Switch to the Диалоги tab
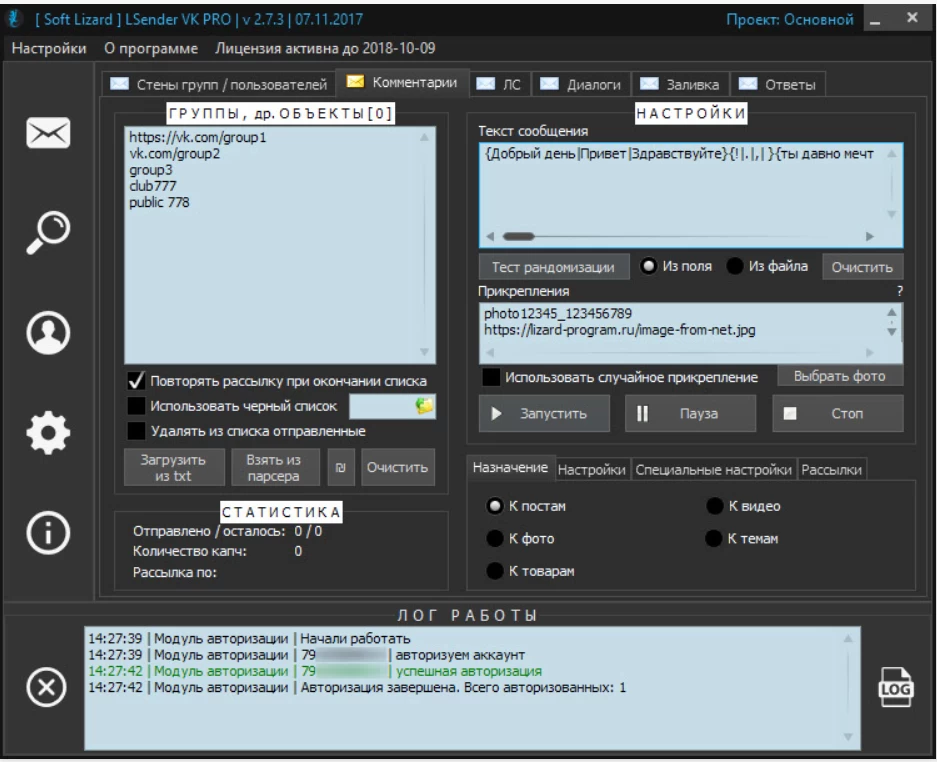 click(x=581, y=84)
